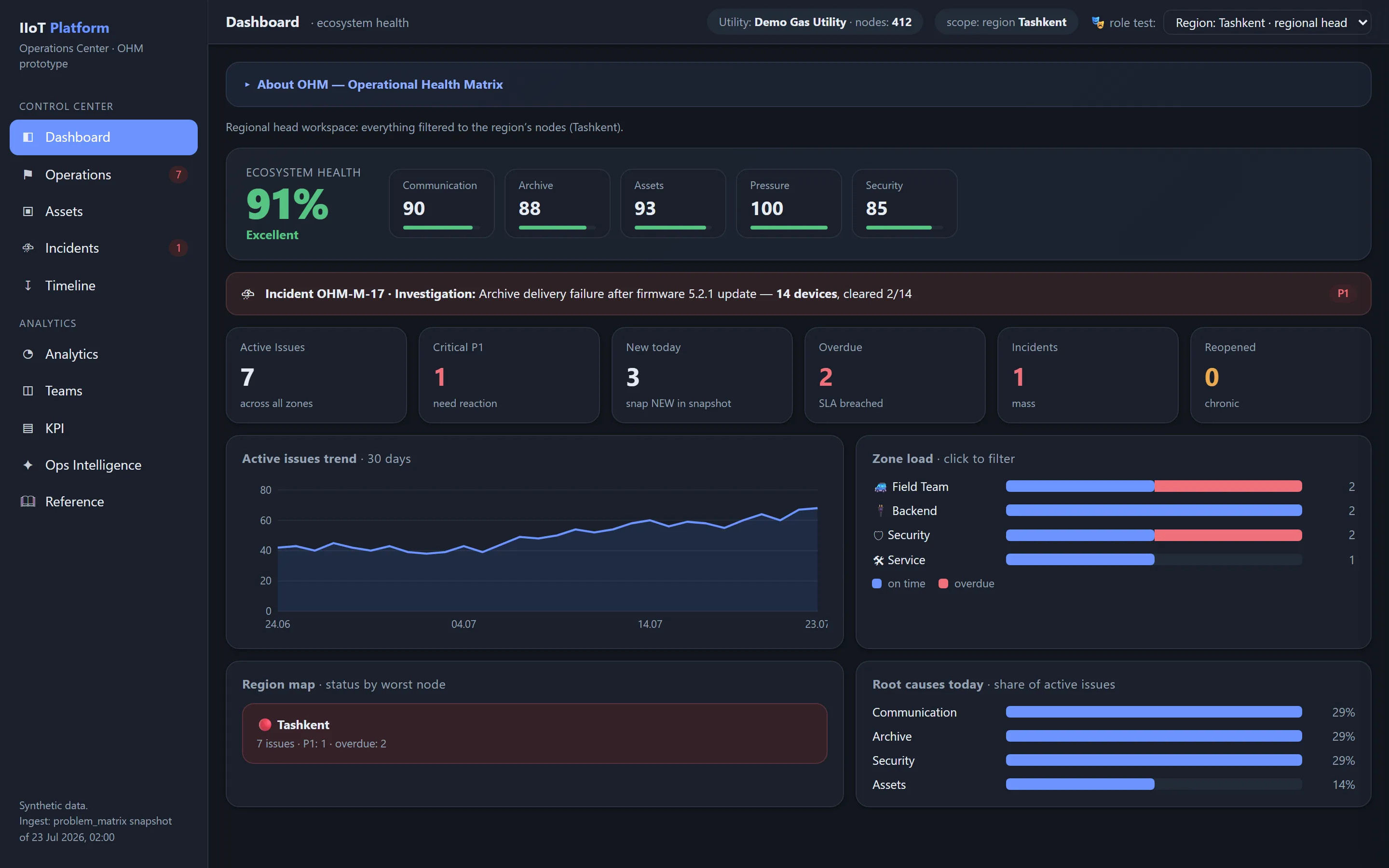The image size is (1389, 868).
Task: Click the P1 priority tag
Action: point(1343,293)
